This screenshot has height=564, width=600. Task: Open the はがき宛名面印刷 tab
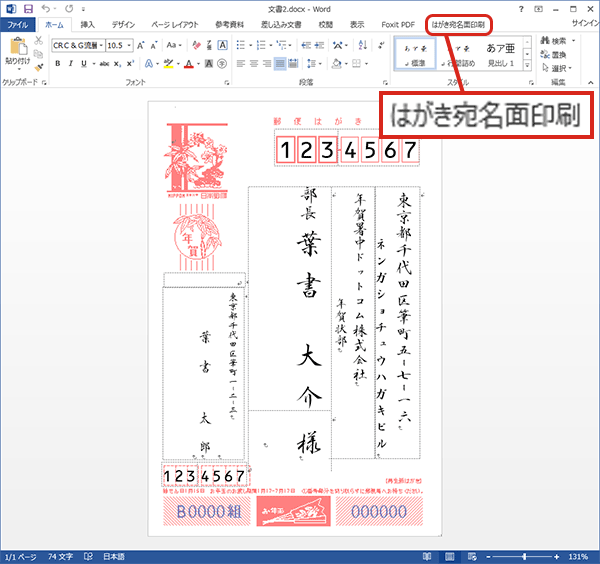[x=458, y=25]
